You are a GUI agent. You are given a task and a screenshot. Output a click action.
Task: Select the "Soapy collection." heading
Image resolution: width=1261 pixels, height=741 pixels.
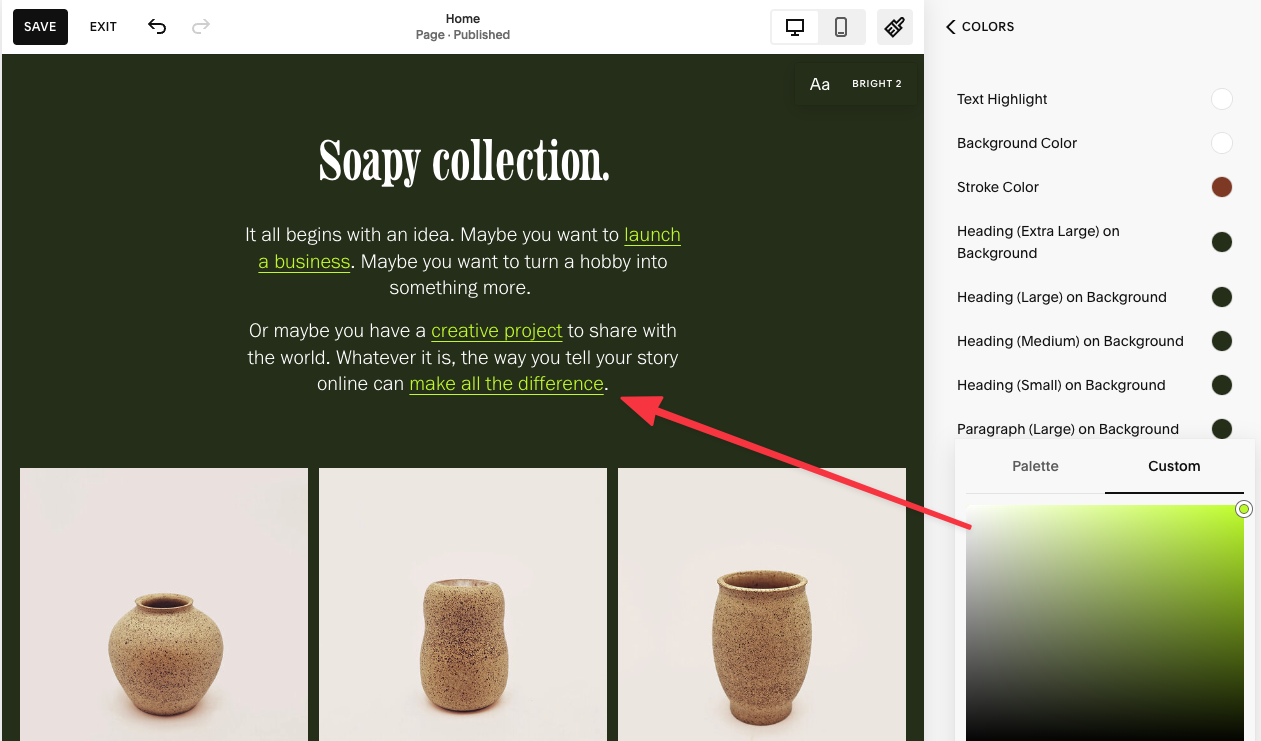coord(464,160)
